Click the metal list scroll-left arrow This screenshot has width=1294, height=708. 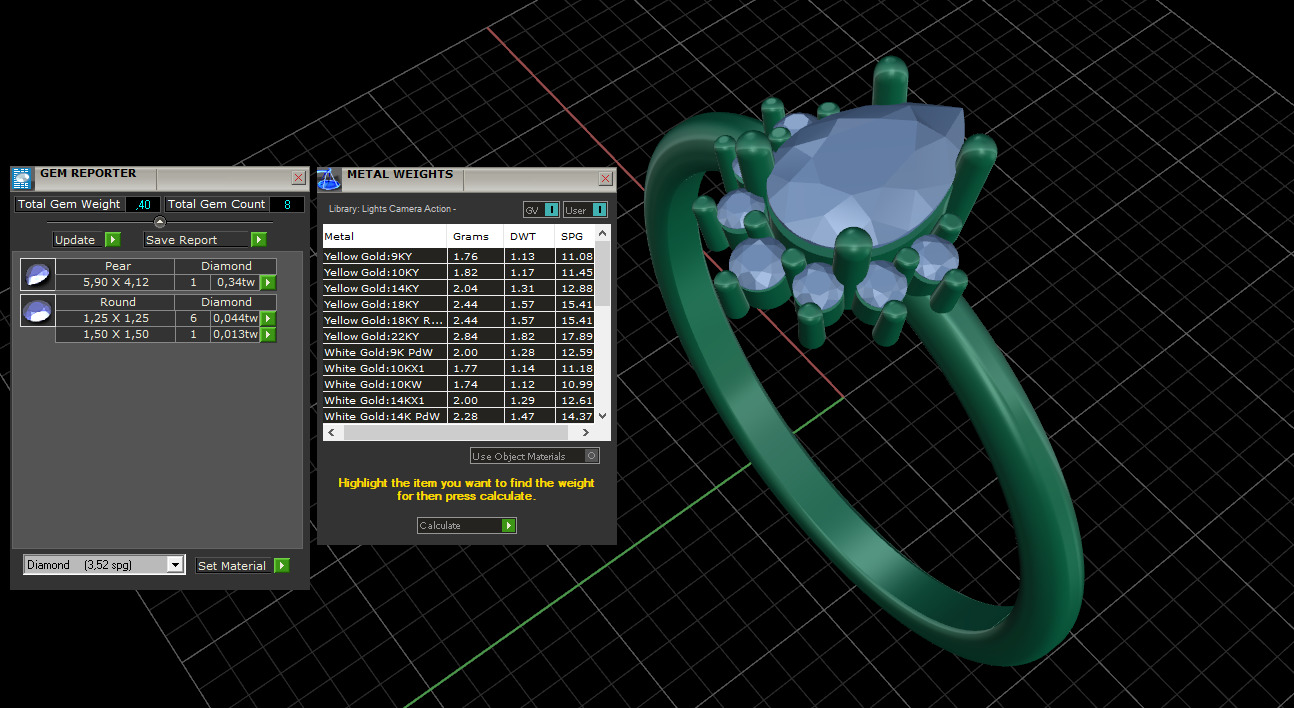(x=331, y=432)
